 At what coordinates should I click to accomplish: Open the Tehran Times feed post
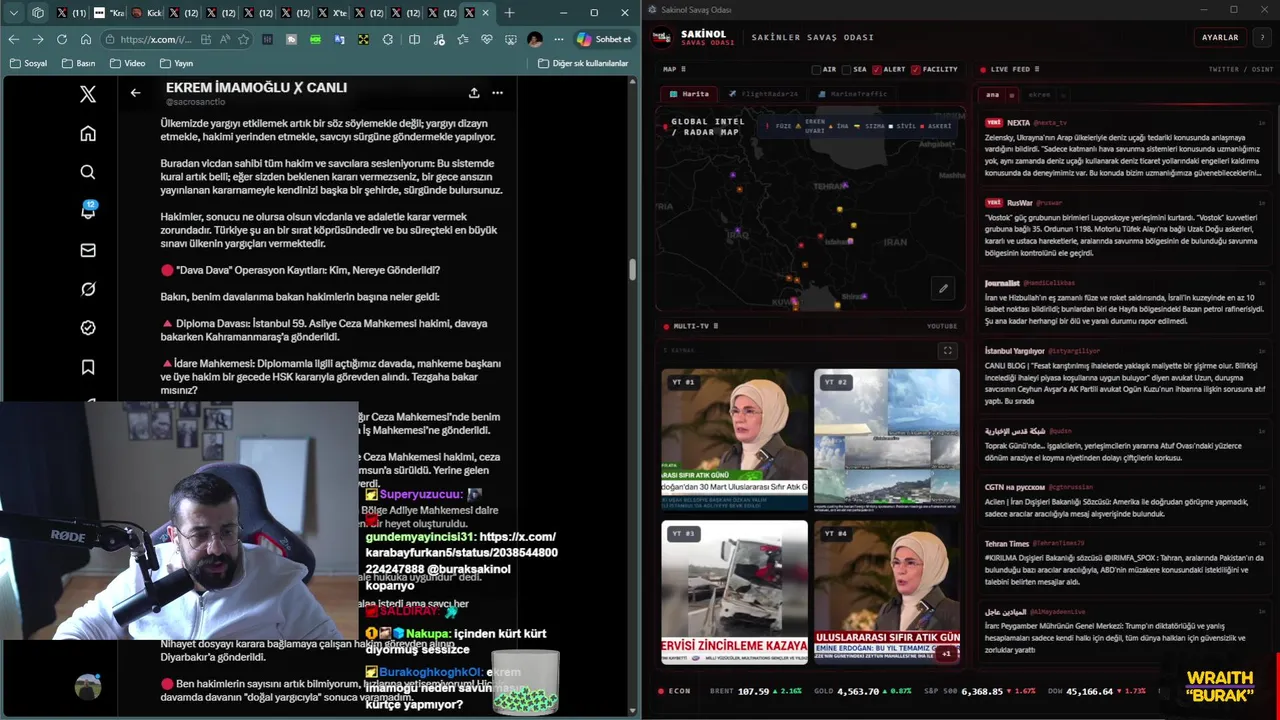click(1125, 563)
